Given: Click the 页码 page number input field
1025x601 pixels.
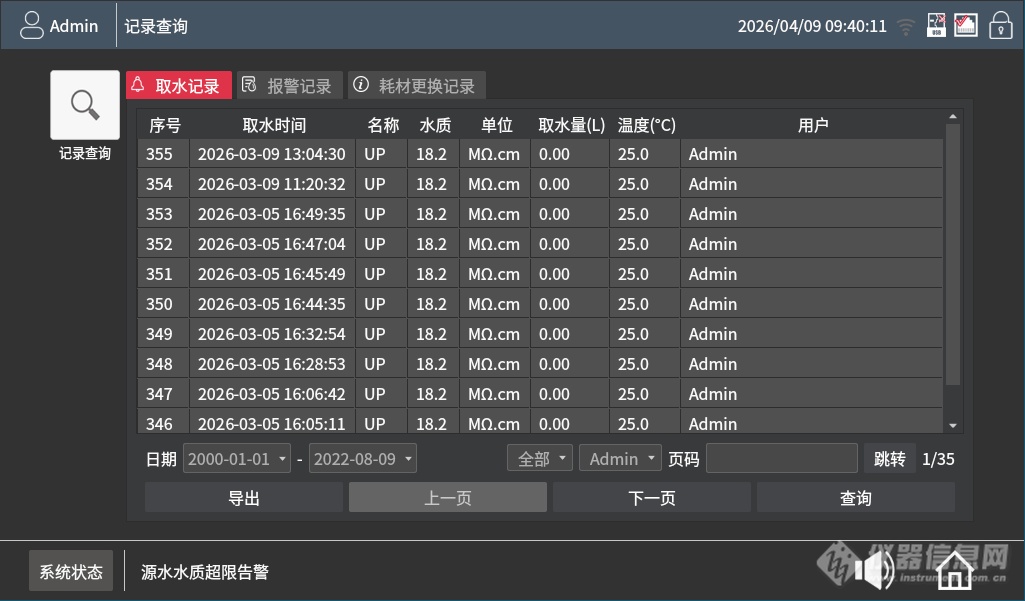Looking at the screenshot, I should pos(782,458).
